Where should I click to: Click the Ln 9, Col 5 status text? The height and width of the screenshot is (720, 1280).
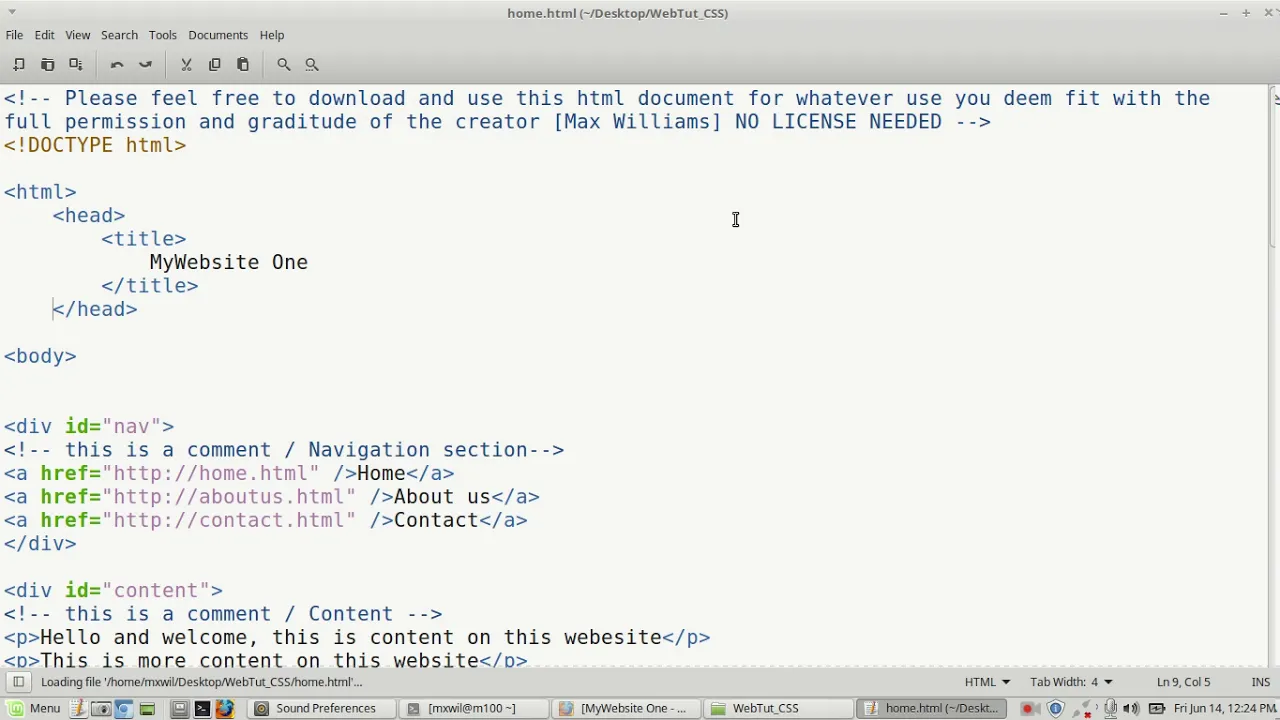tap(1183, 682)
